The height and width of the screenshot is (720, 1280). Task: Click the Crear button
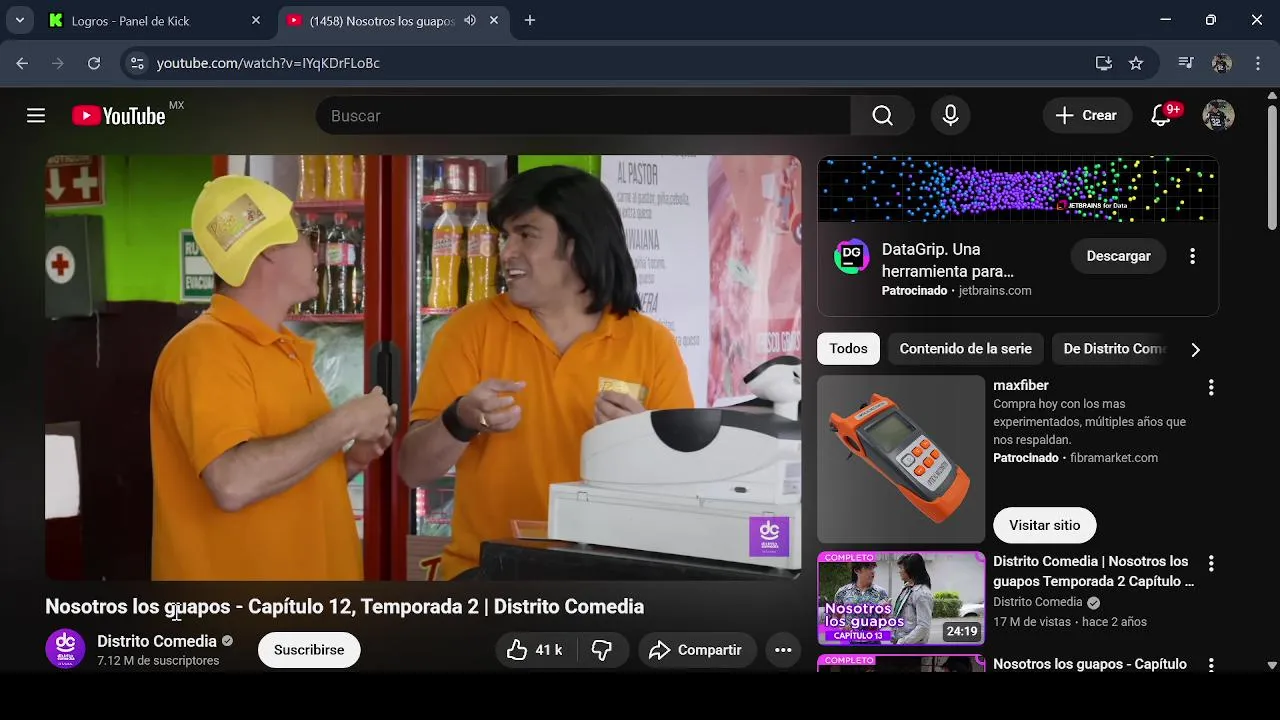point(1087,116)
